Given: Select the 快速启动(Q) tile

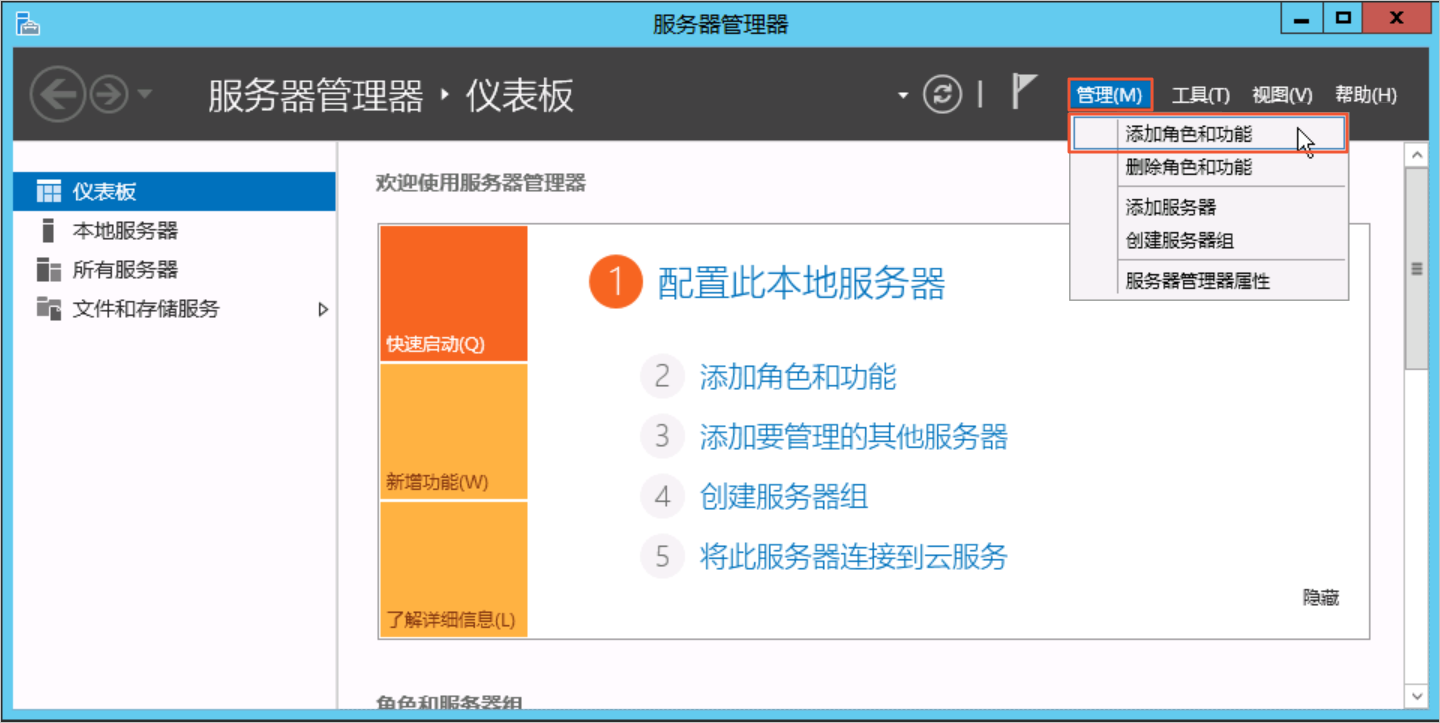Looking at the screenshot, I should 453,294.
